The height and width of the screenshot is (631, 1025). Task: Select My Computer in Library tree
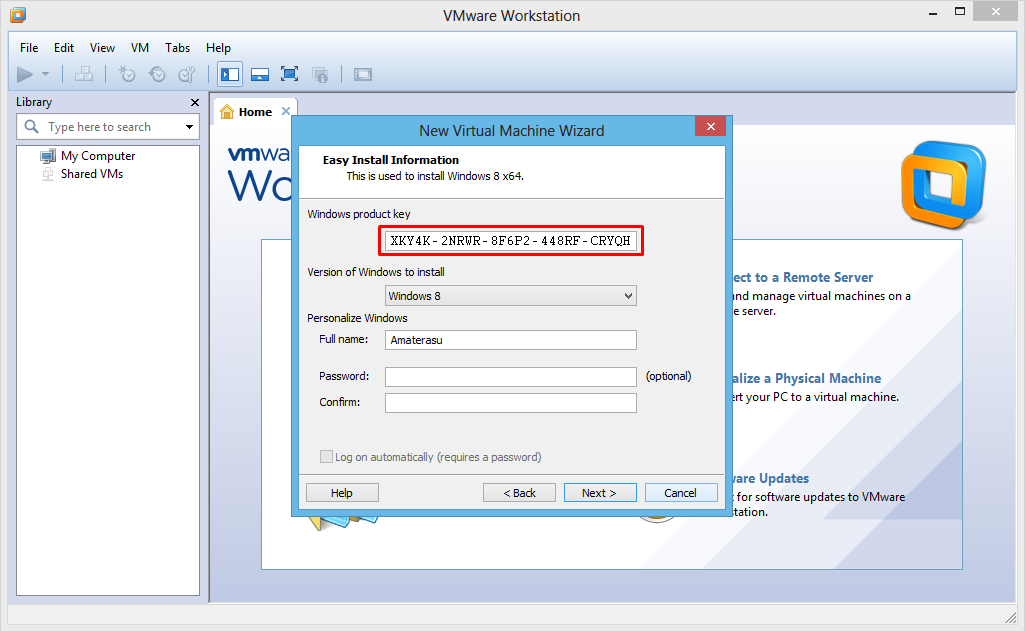(x=97, y=156)
